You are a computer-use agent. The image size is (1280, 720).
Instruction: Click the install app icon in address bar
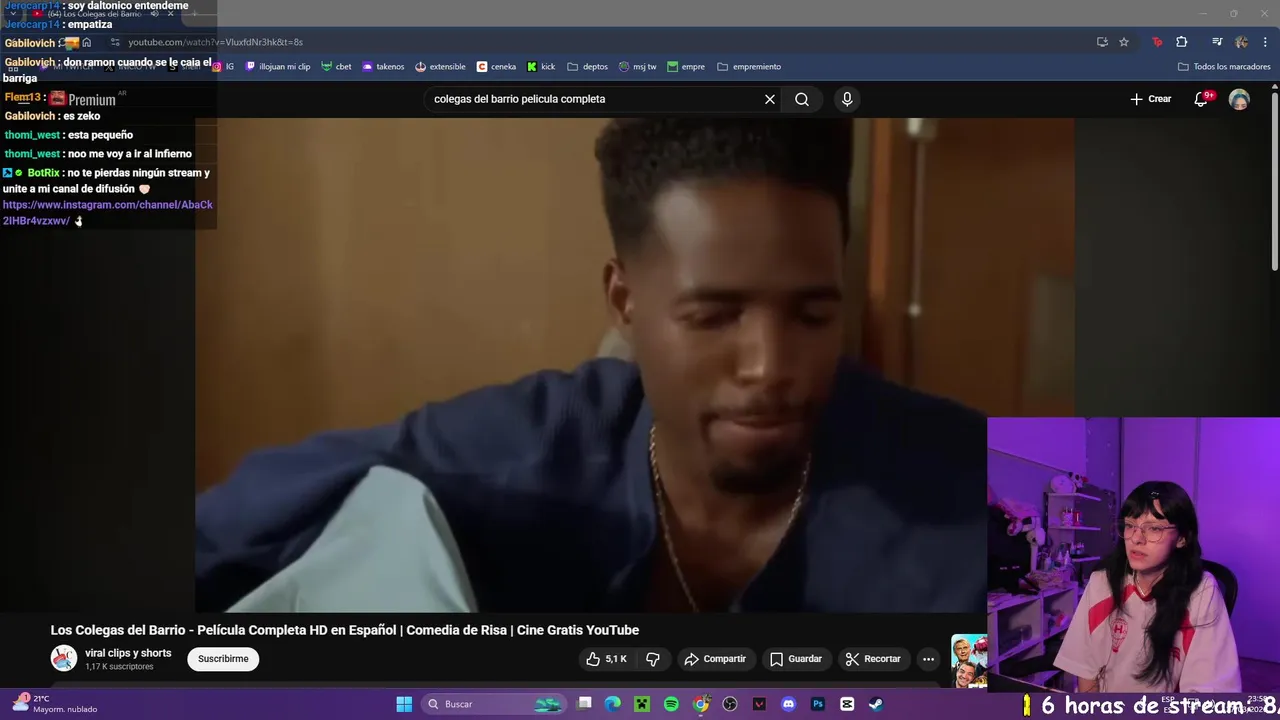(x=1102, y=42)
